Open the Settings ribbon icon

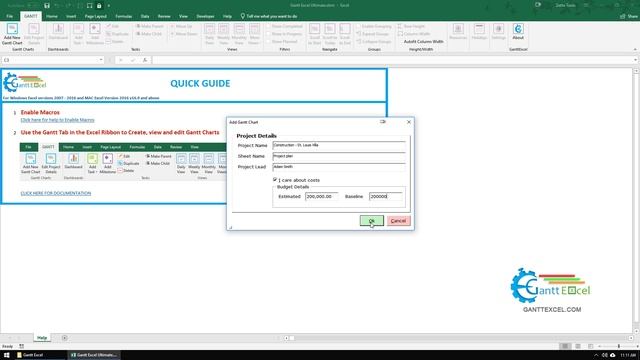[x=498, y=32]
